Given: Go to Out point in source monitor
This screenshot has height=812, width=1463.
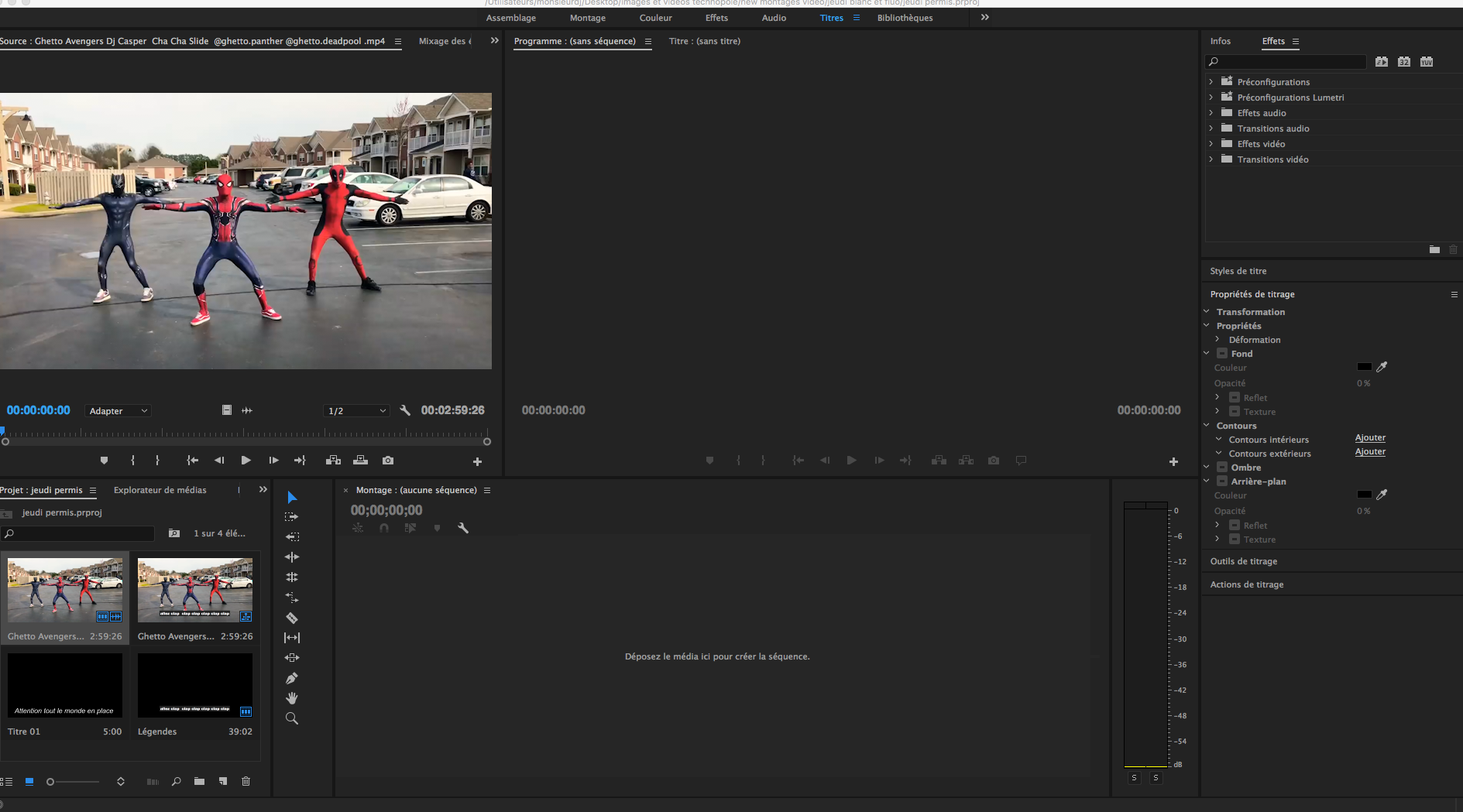Looking at the screenshot, I should pos(300,460).
